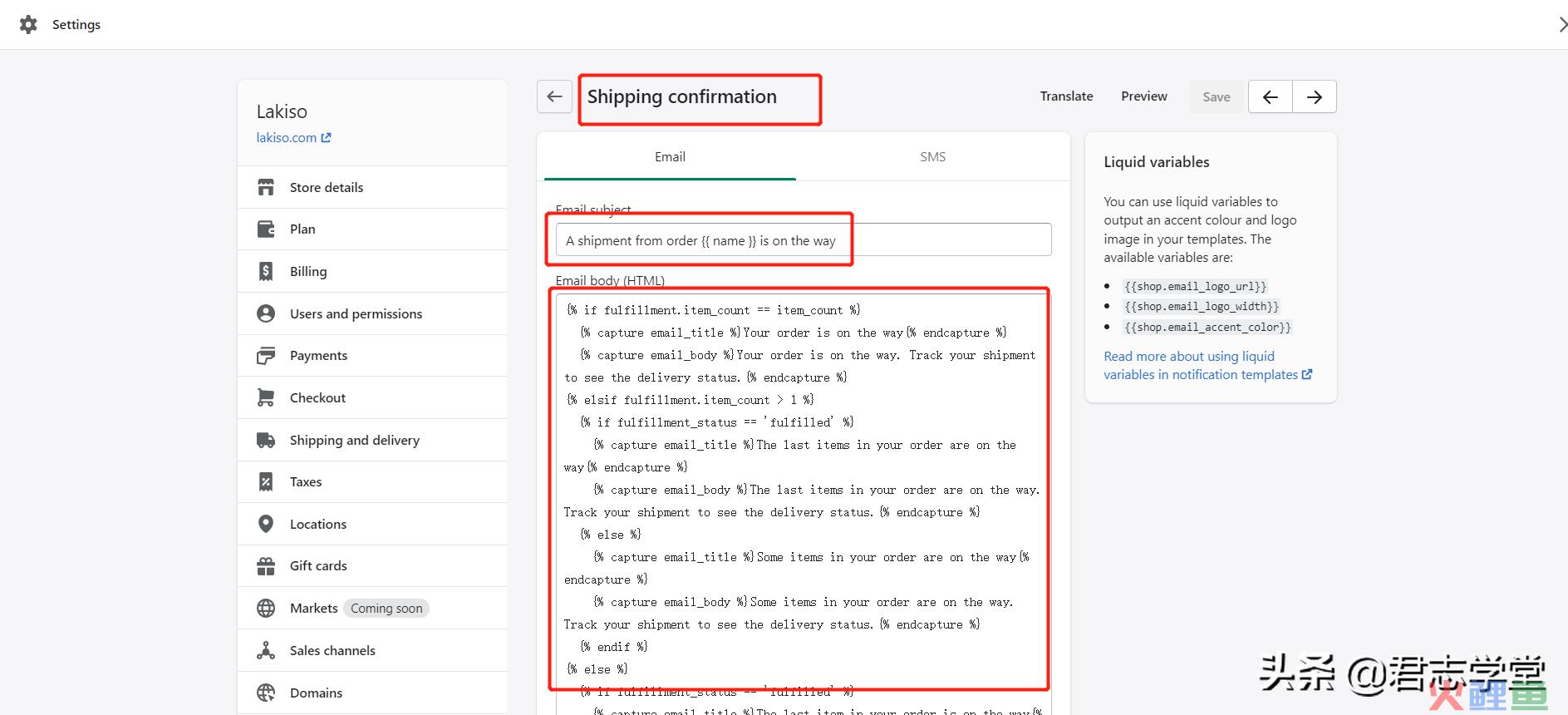Click the Plan wallet icon
Viewport: 1568px width, 715px height.
266,229
